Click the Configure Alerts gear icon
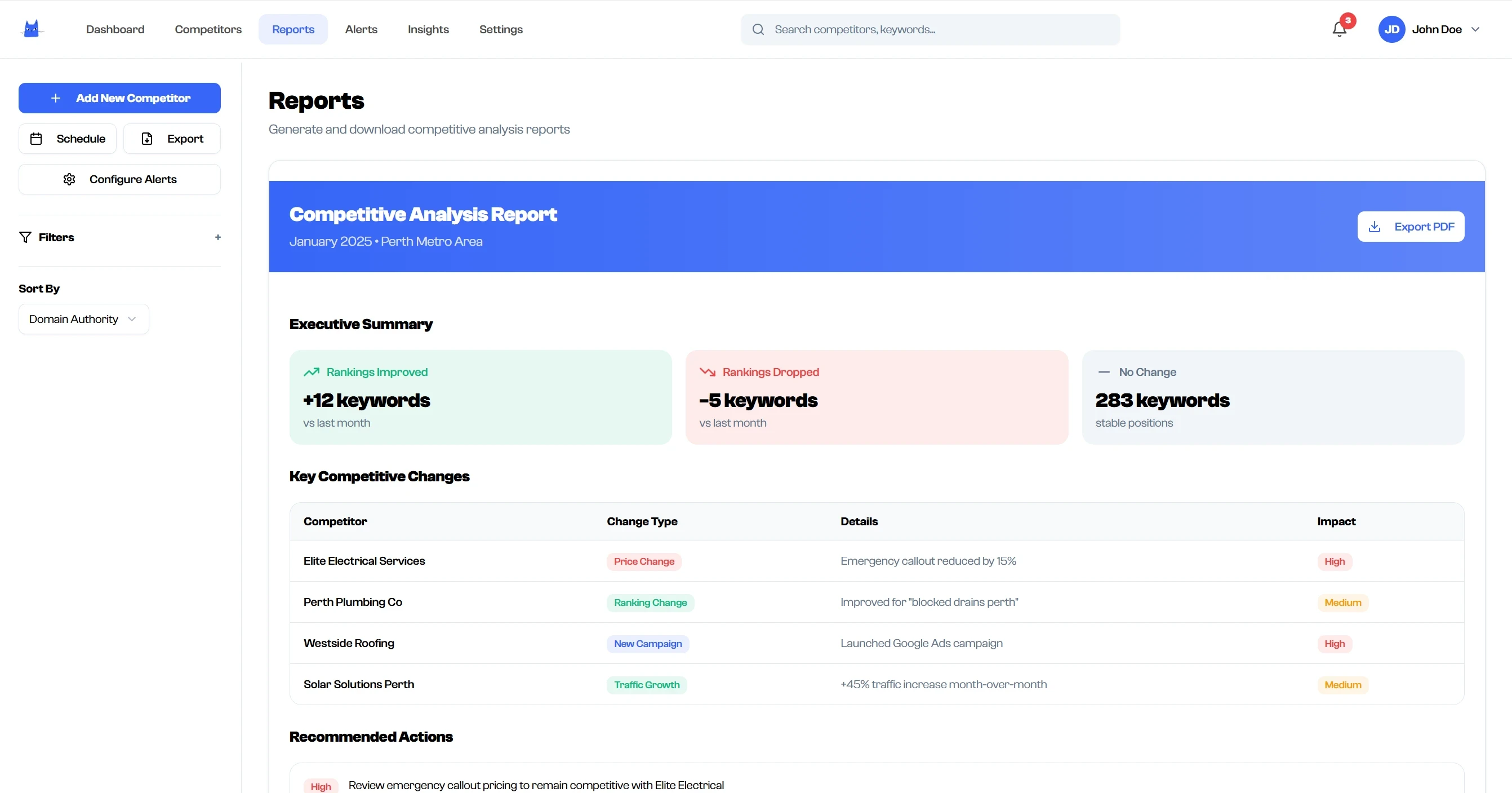The image size is (1512, 793). pyautogui.click(x=69, y=179)
